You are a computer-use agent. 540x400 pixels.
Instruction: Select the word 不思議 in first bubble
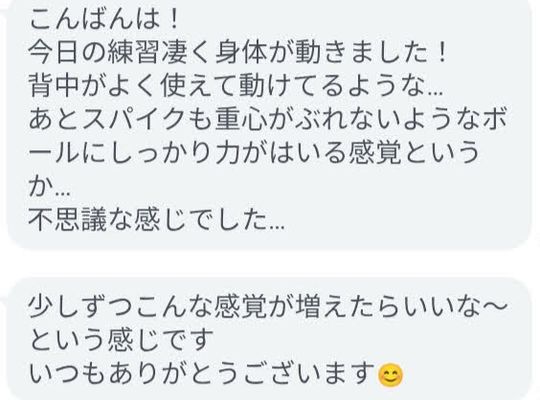point(68,220)
